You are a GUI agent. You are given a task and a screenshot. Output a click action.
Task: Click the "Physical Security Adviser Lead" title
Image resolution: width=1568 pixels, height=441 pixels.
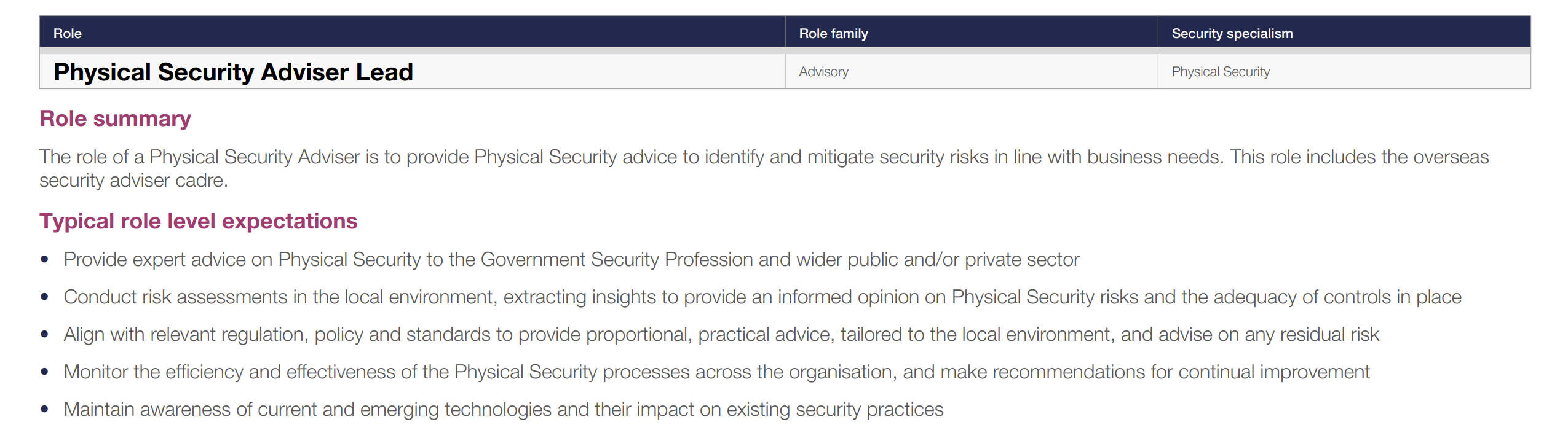coord(233,72)
